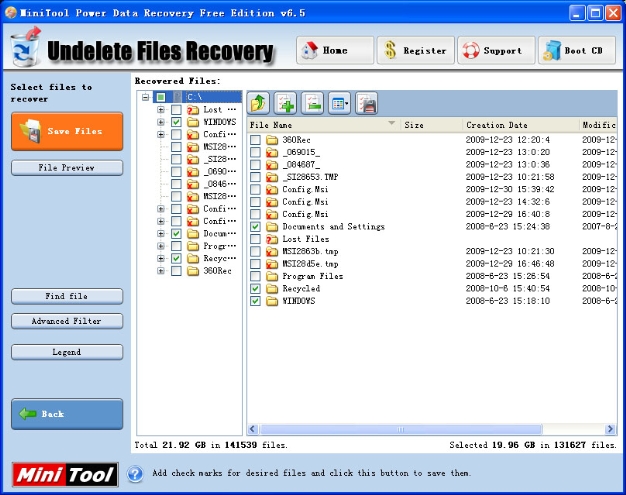Check the Lost Files checkbox in file list
The width and height of the screenshot is (626, 495).
click(256, 239)
